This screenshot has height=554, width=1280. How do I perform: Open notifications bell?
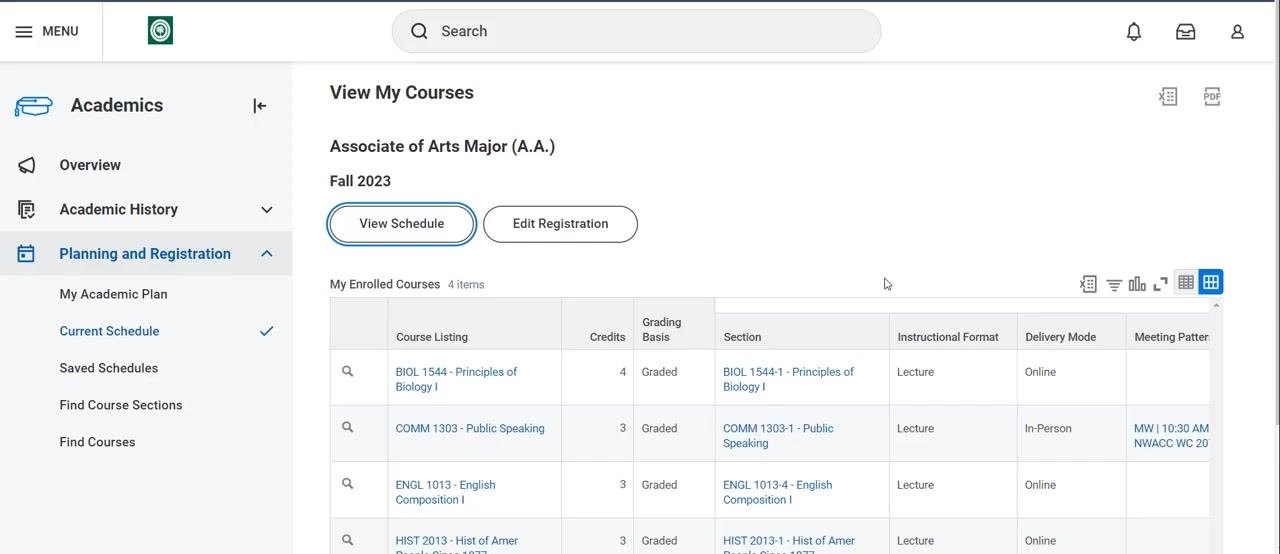(x=1134, y=32)
